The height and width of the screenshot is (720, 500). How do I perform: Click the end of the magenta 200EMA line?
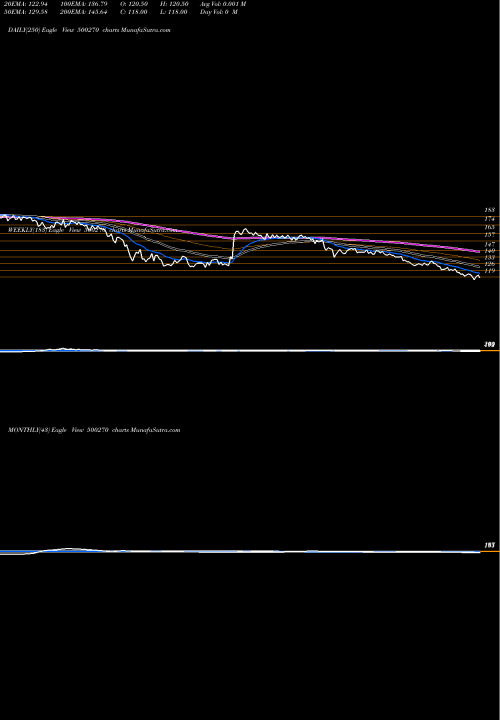click(x=479, y=251)
